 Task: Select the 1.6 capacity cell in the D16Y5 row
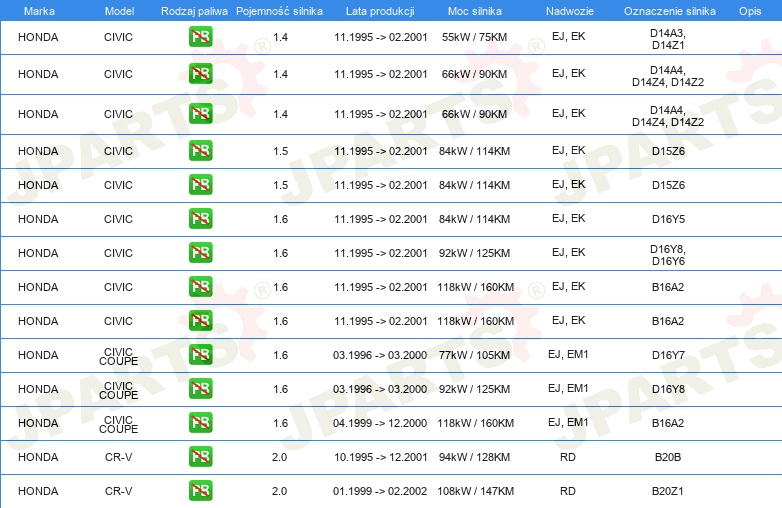click(x=280, y=219)
